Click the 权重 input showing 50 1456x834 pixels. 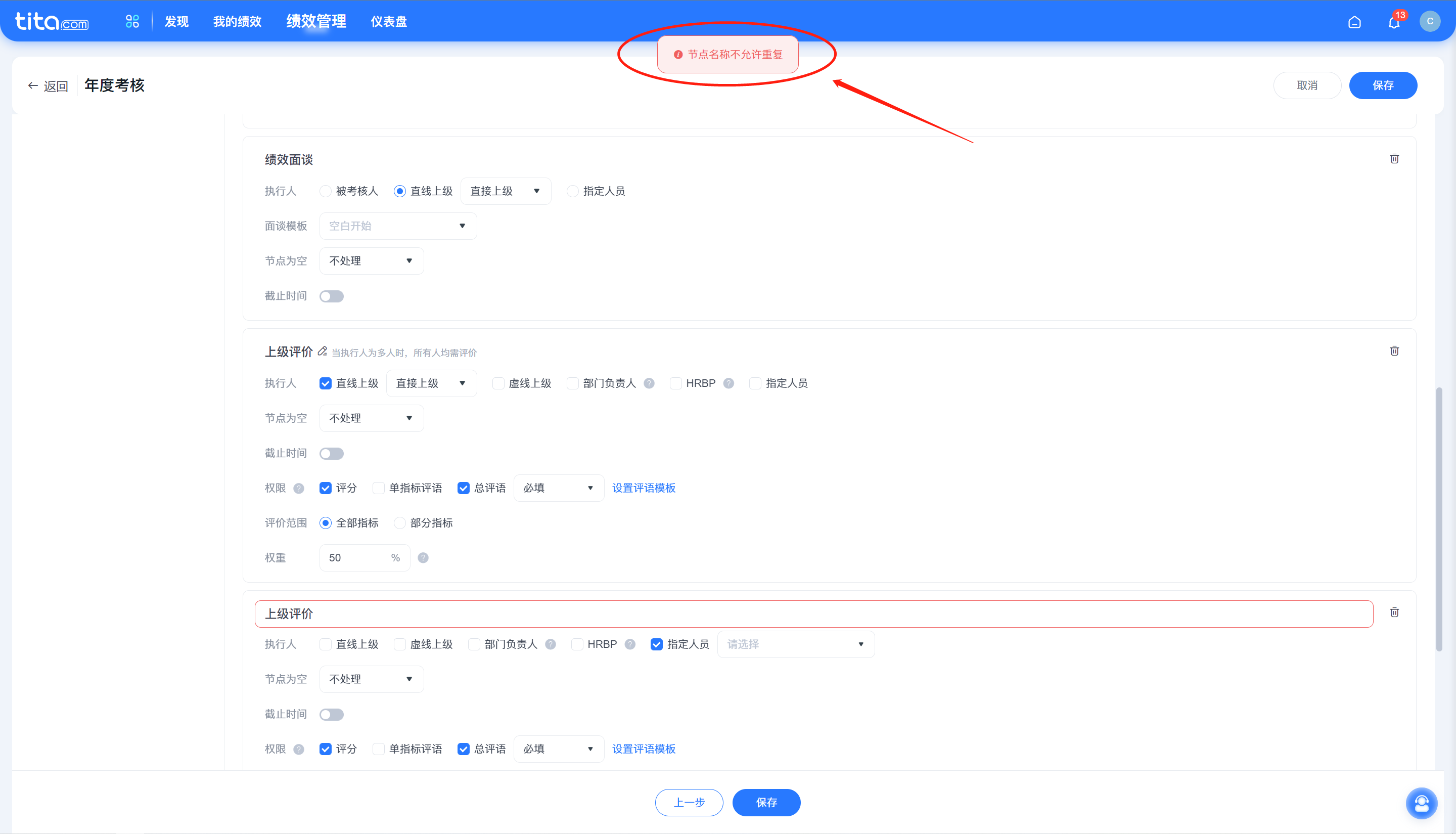click(x=365, y=558)
